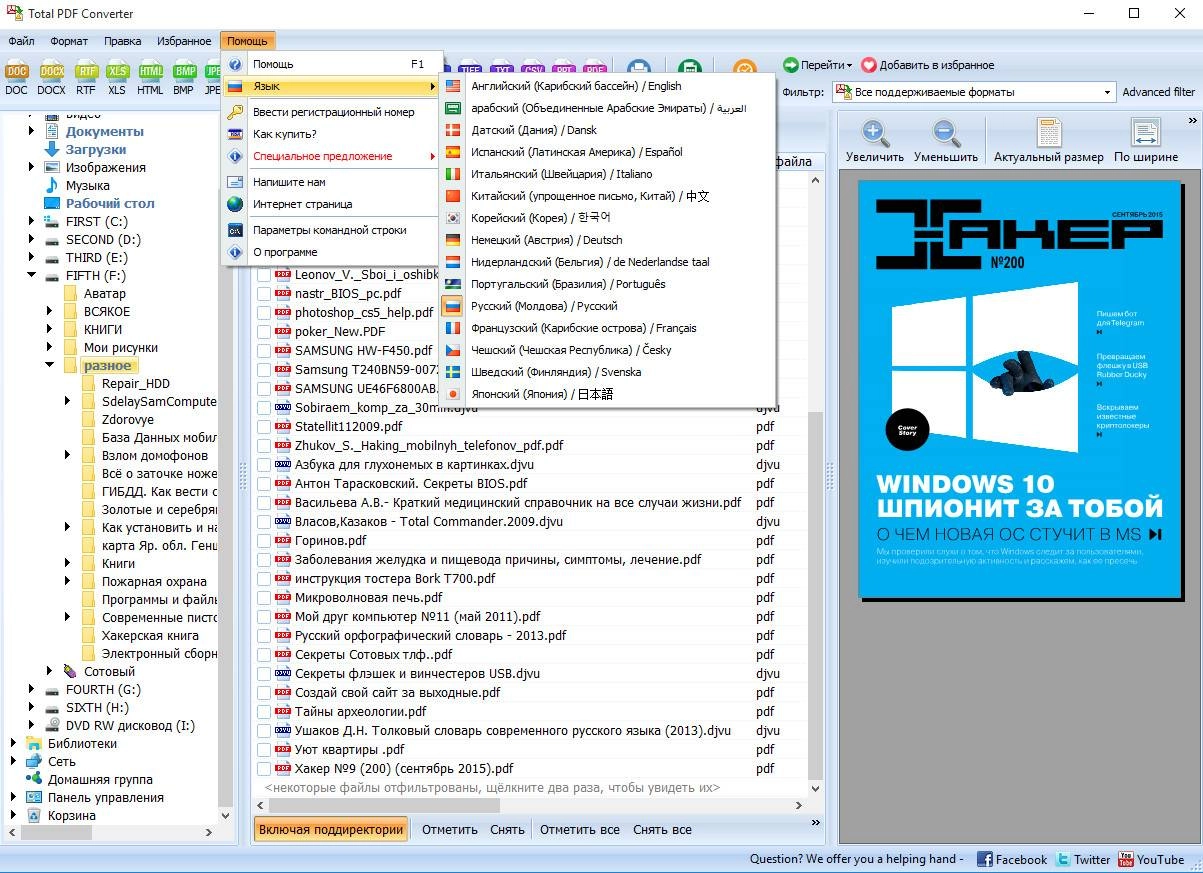The width and height of the screenshot is (1203, 873).
Task: Fit preview По ширине
Action: 1146,141
